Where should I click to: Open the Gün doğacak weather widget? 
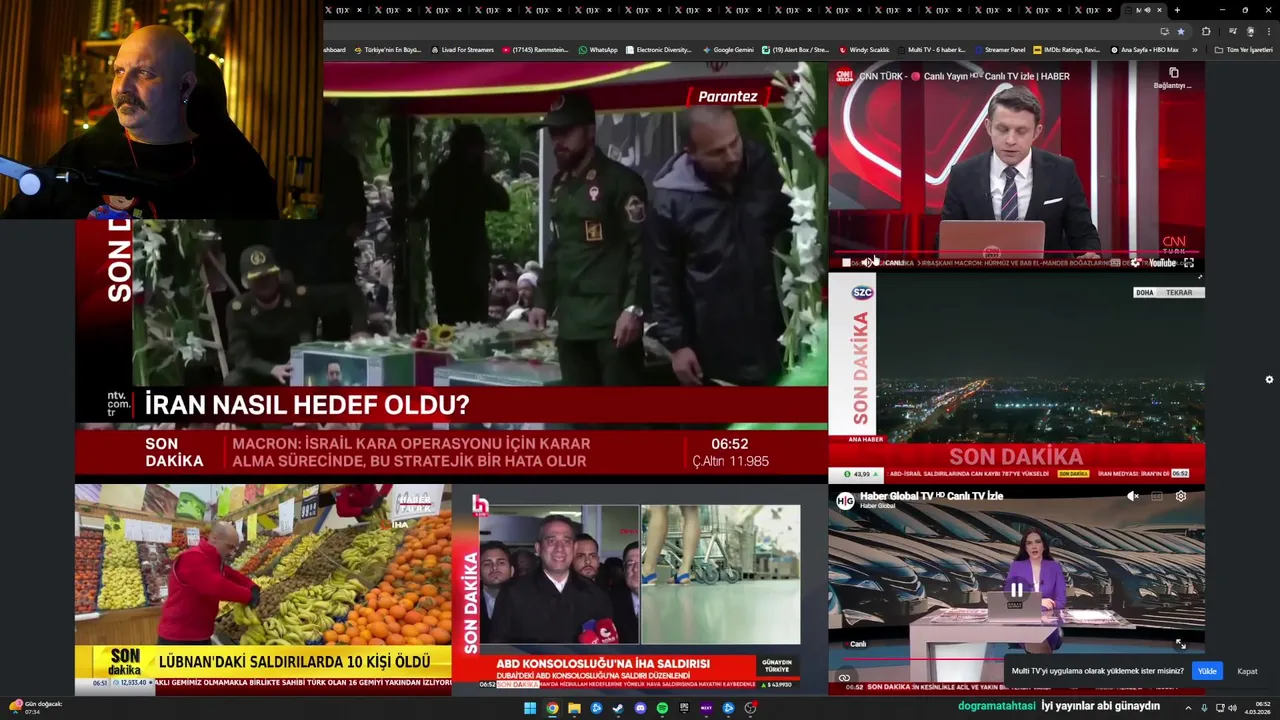[x=36, y=707]
